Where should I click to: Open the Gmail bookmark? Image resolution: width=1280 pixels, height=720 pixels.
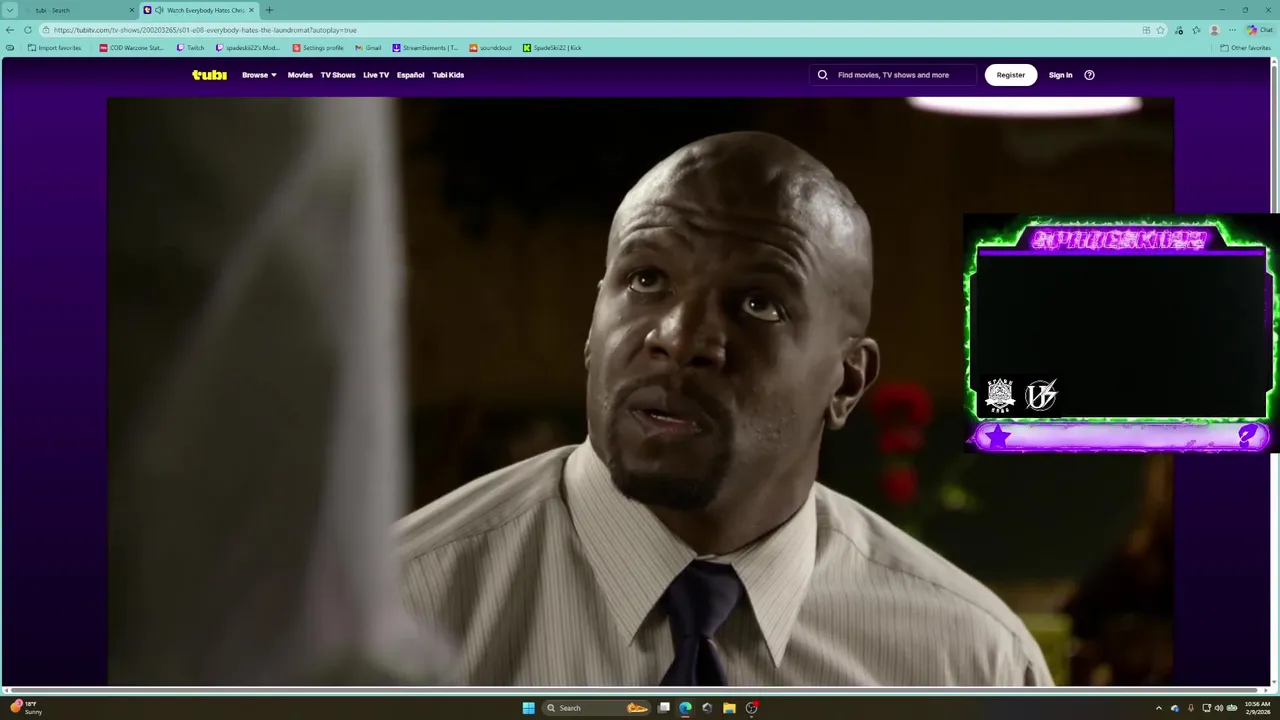click(368, 48)
